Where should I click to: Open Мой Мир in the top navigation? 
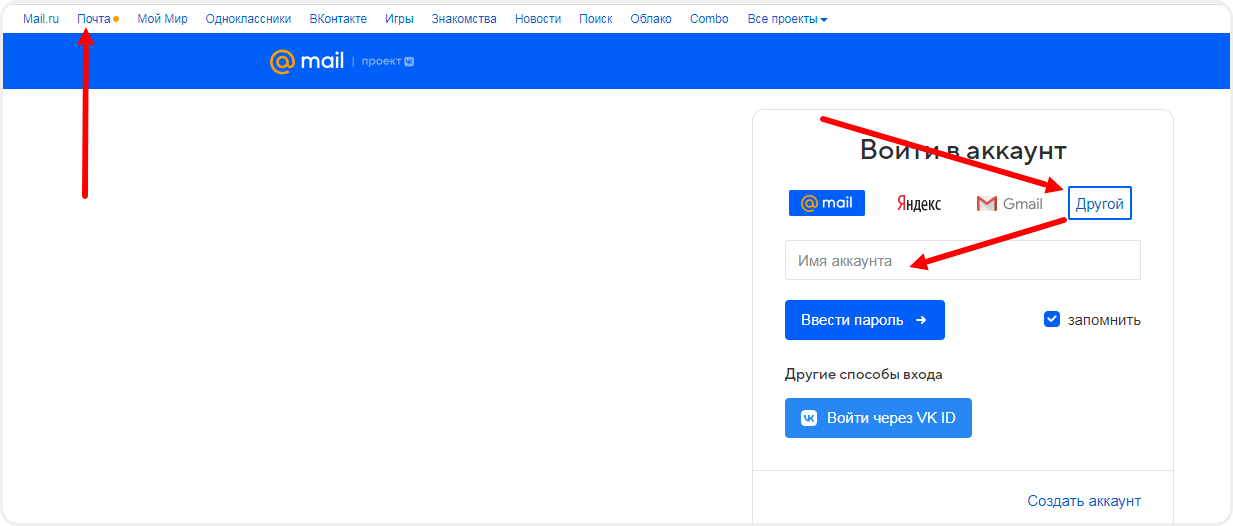(x=162, y=19)
